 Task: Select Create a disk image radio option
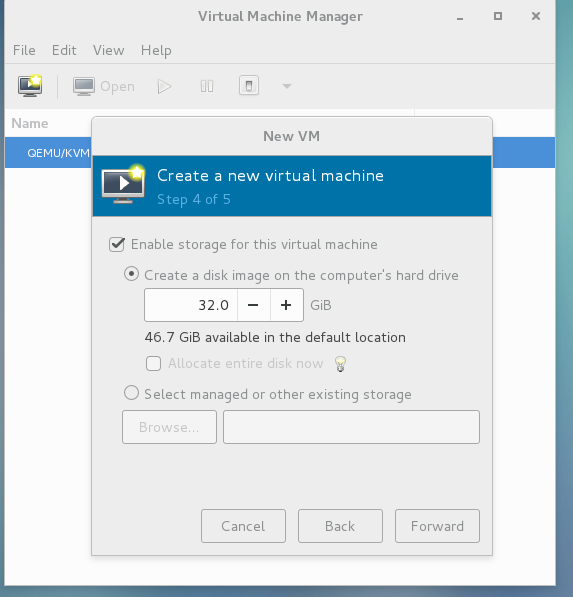pyautogui.click(x=131, y=274)
